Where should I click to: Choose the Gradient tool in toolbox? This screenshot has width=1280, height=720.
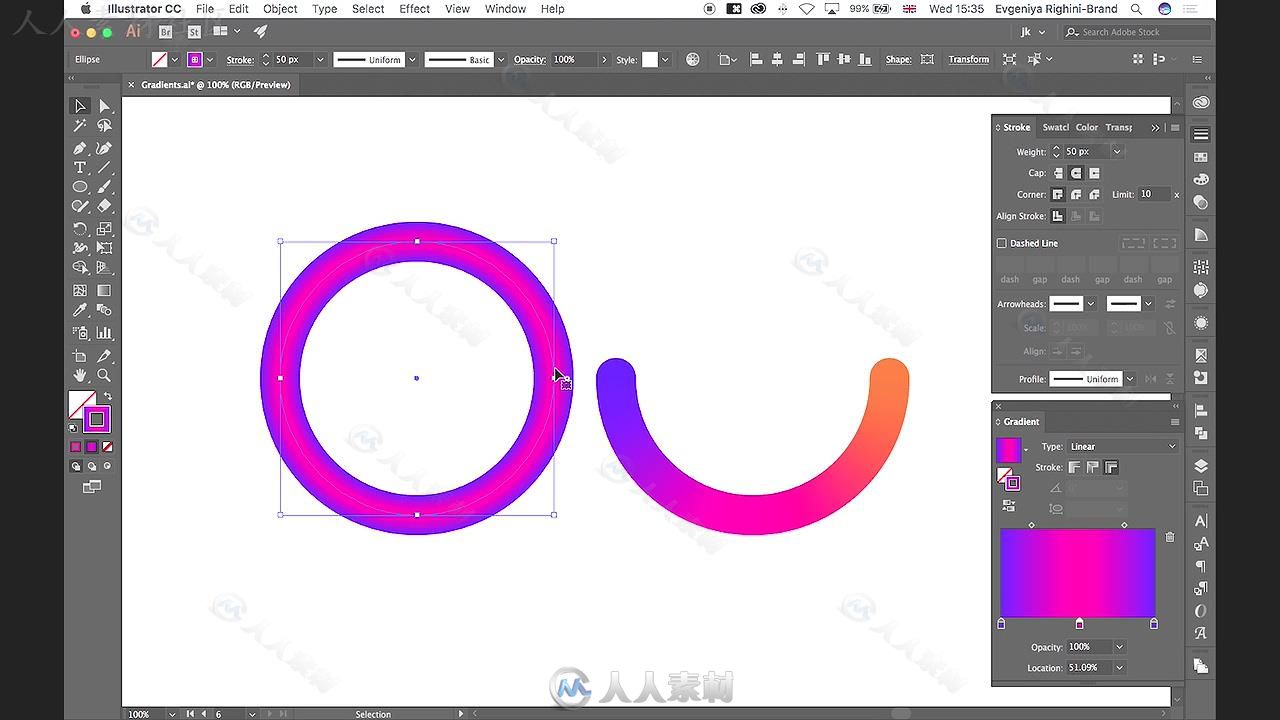(104, 291)
